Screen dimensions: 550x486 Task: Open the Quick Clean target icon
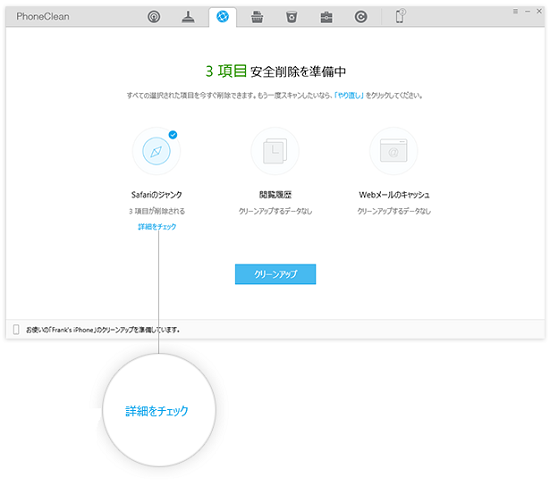click(154, 16)
